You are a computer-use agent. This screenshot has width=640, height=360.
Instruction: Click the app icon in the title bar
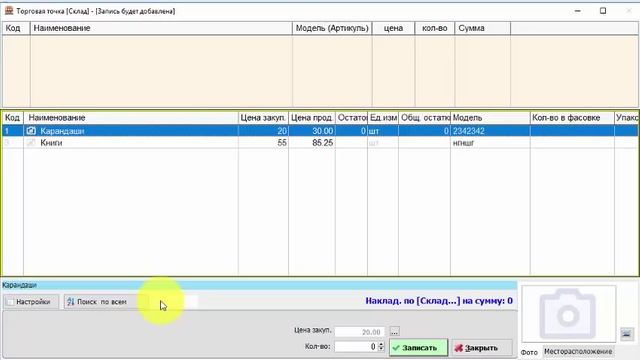tap(9, 11)
